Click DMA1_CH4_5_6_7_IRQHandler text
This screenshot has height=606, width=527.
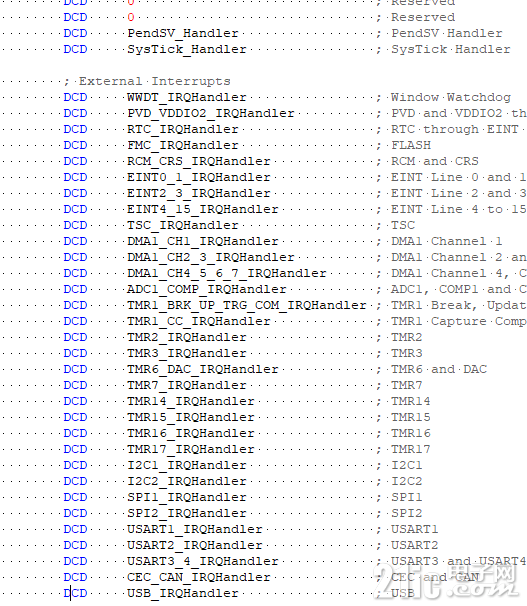(227, 273)
